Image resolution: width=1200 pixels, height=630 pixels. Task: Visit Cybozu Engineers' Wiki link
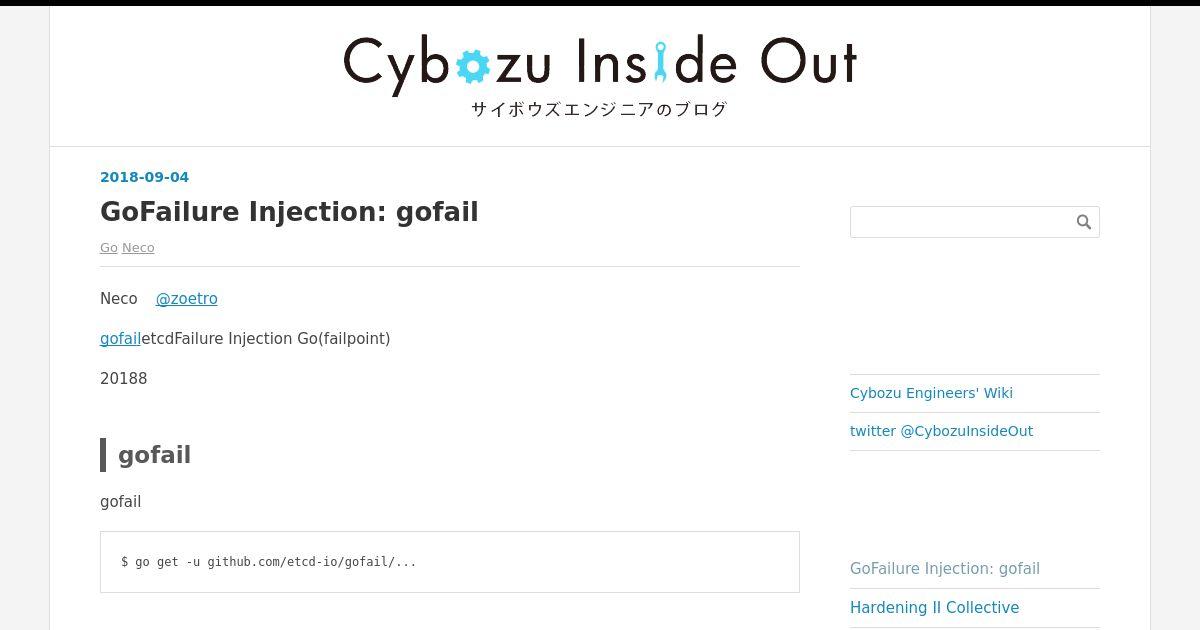click(x=931, y=393)
